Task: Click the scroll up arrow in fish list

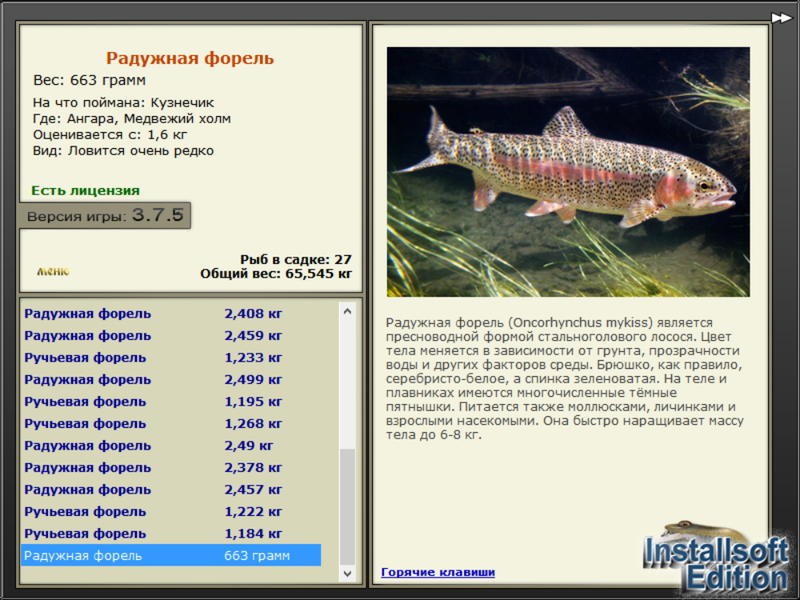Action: (x=347, y=311)
